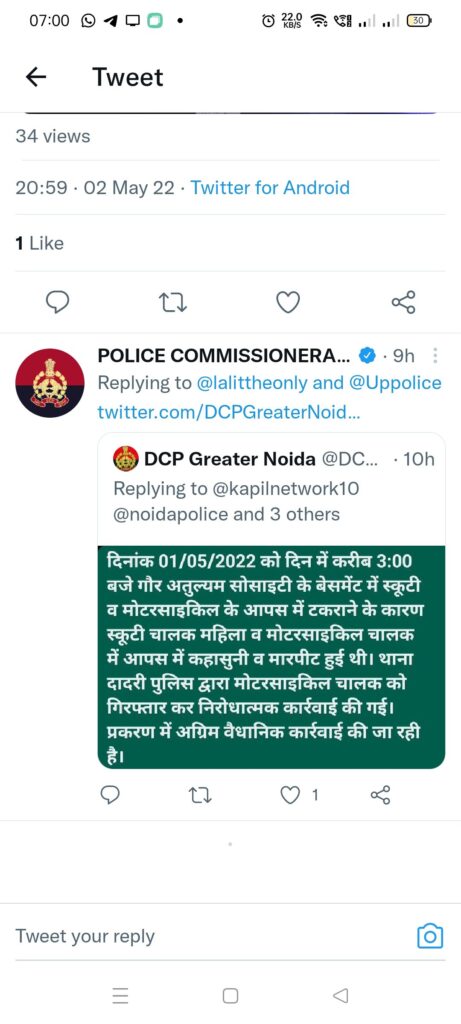Open the quoted DCP Greater Noida tweet header

pyautogui.click(x=273, y=460)
